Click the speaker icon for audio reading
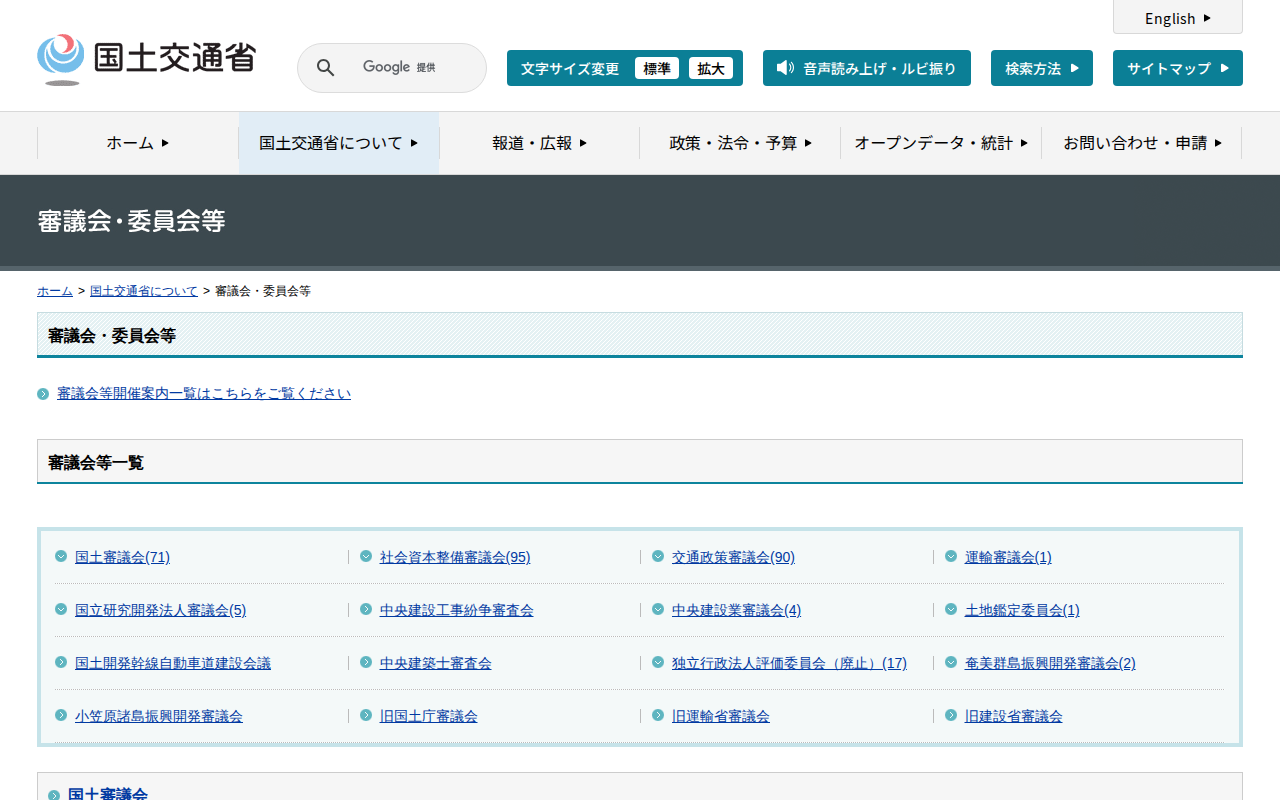Image resolution: width=1280 pixels, height=800 pixels. [x=785, y=68]
